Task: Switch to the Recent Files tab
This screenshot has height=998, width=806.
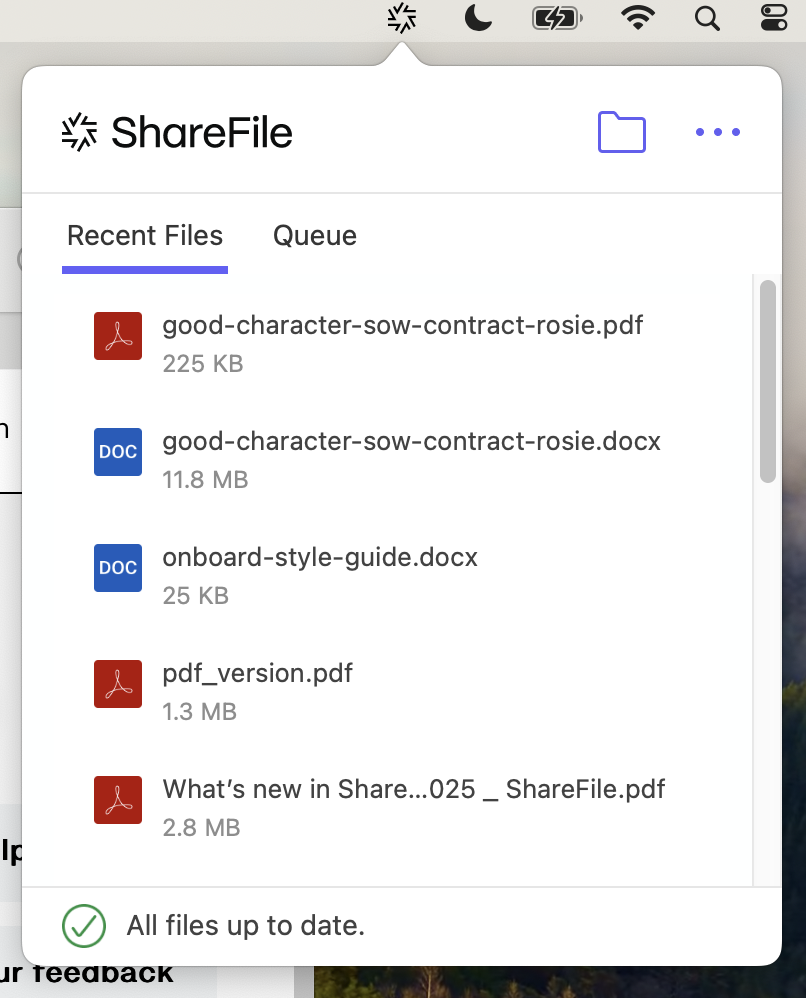Action: pos(145,236)
